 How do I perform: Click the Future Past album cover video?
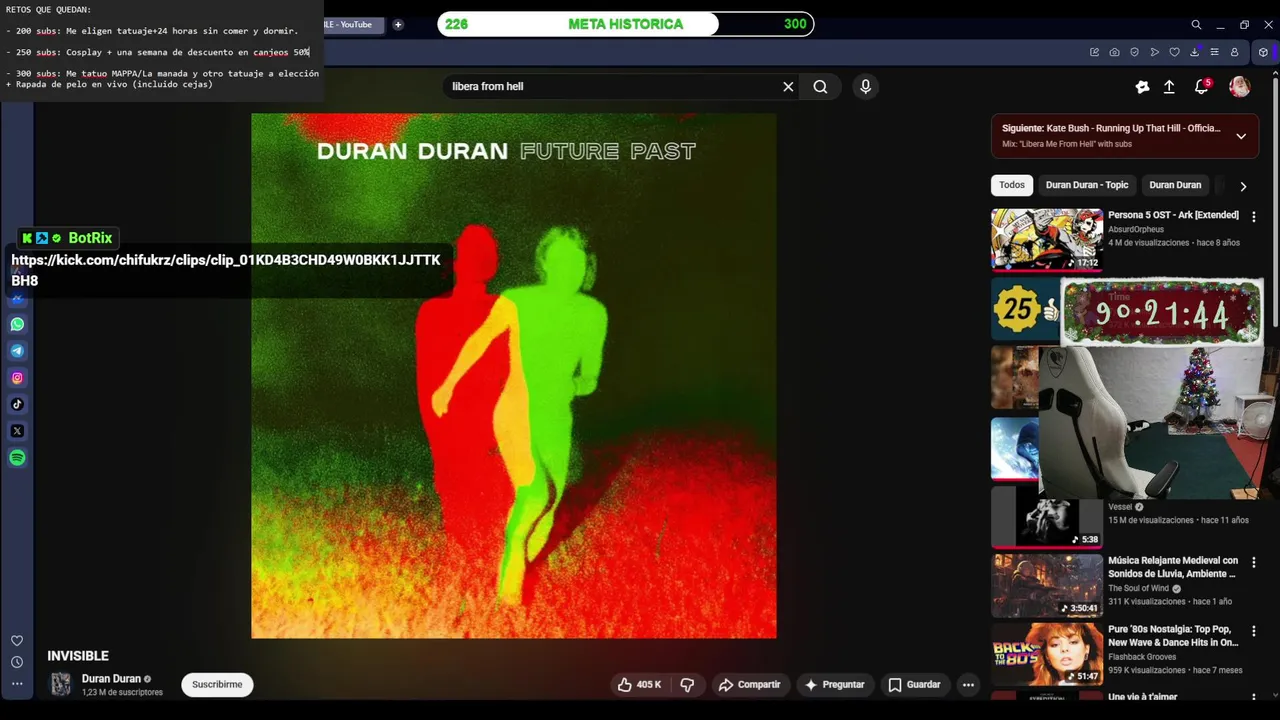point(513,375)
